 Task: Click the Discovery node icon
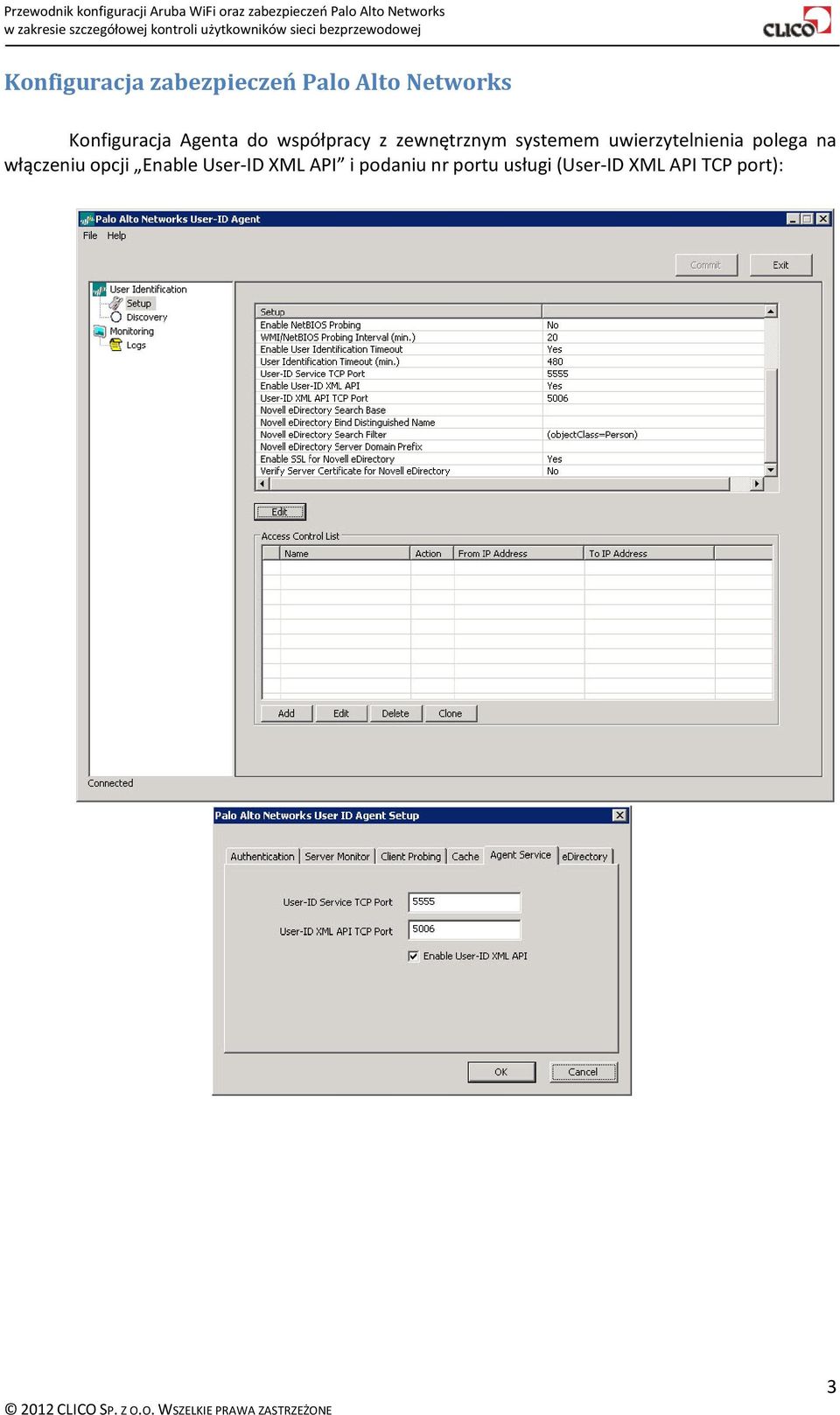coord(116,318)
